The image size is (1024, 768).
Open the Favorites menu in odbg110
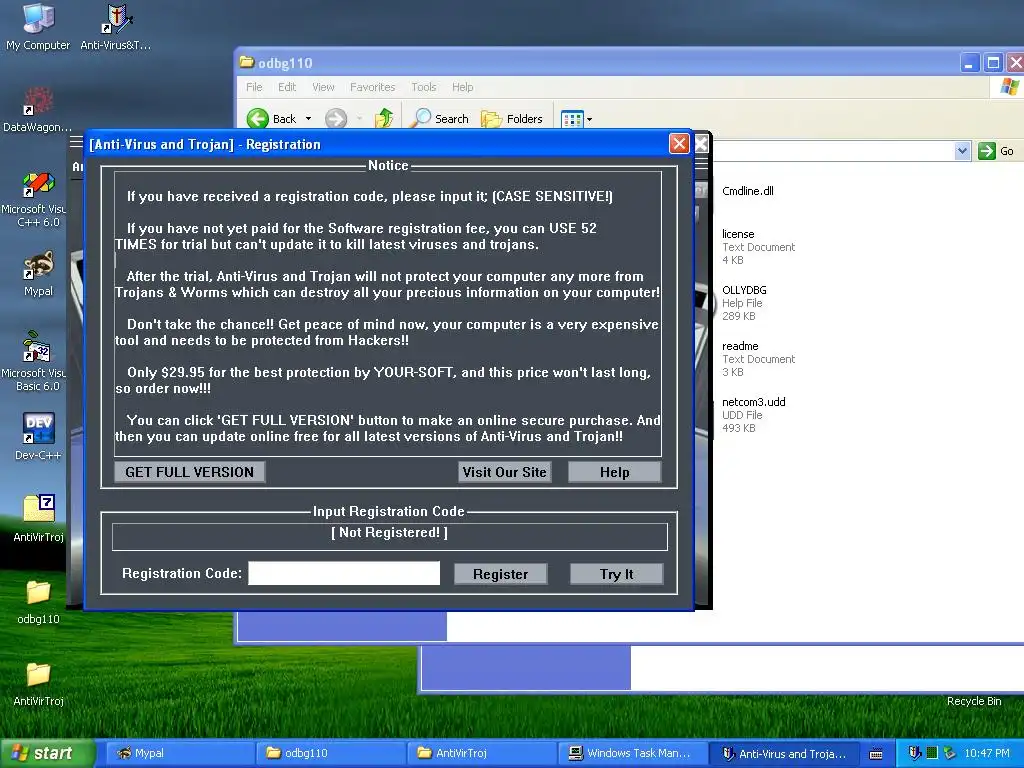372,87
